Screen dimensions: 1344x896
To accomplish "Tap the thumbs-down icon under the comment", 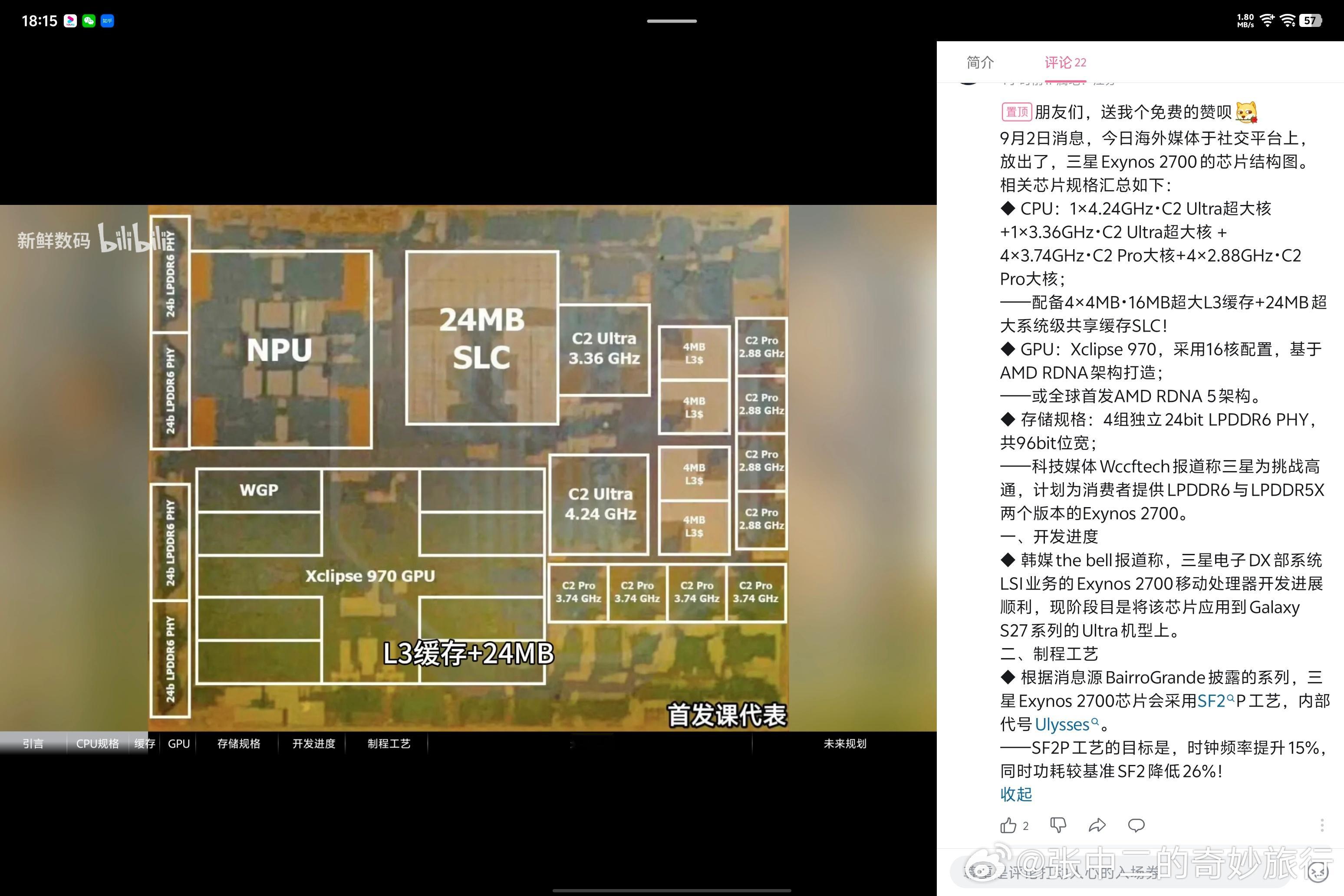I will (x=1058, y=825).
